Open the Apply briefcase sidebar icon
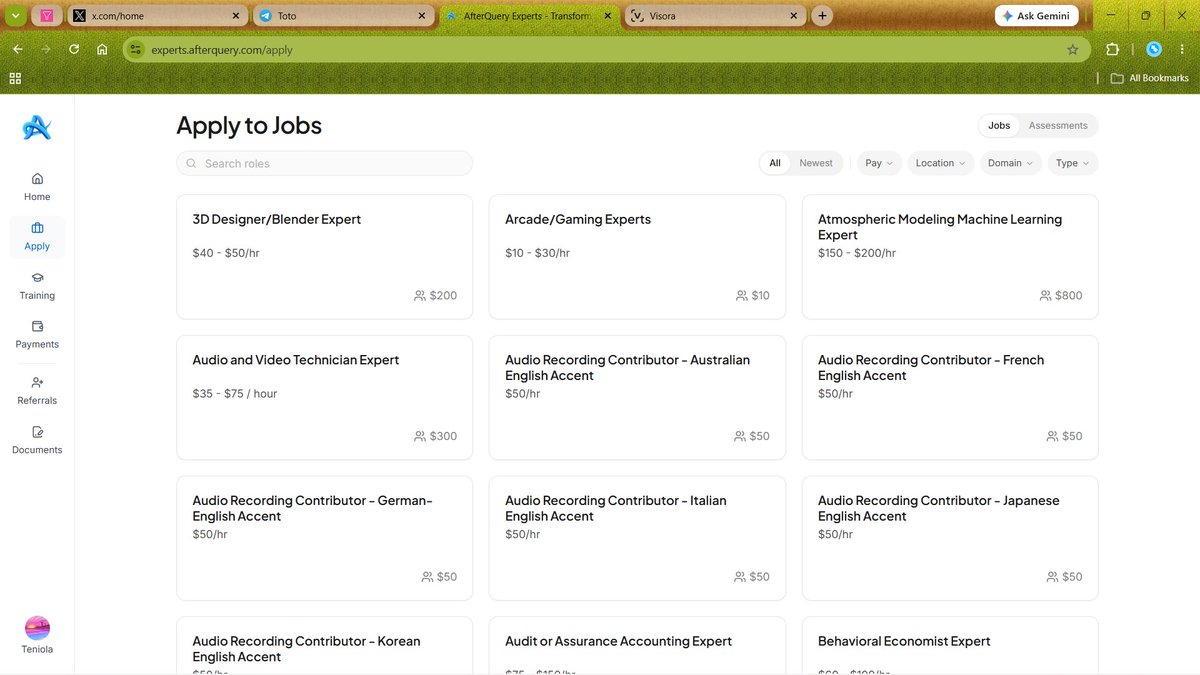Screen dimensions: 1200x675 [x=37, y=228]
